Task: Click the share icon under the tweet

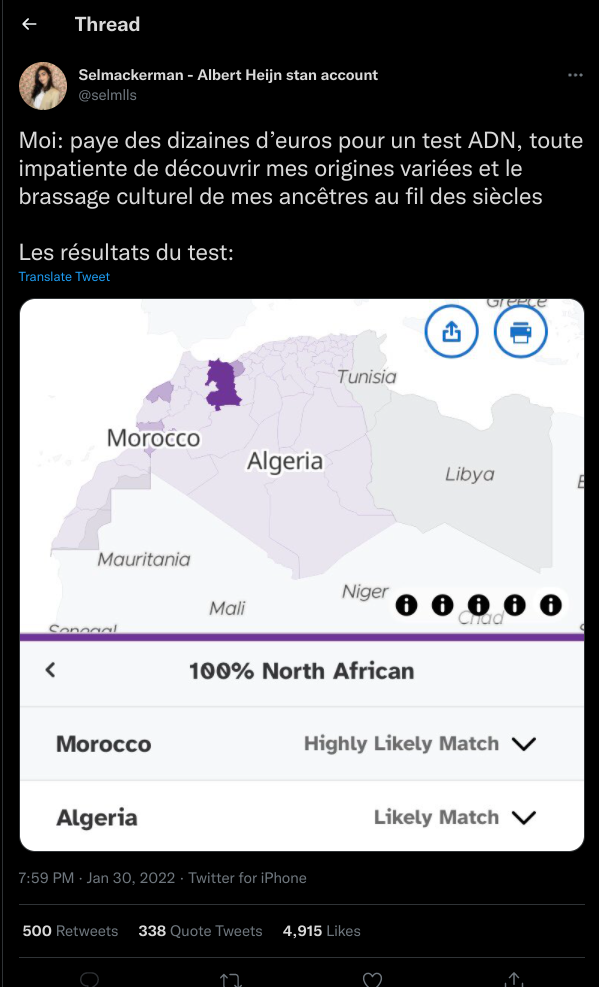Action: click(515, 979)
